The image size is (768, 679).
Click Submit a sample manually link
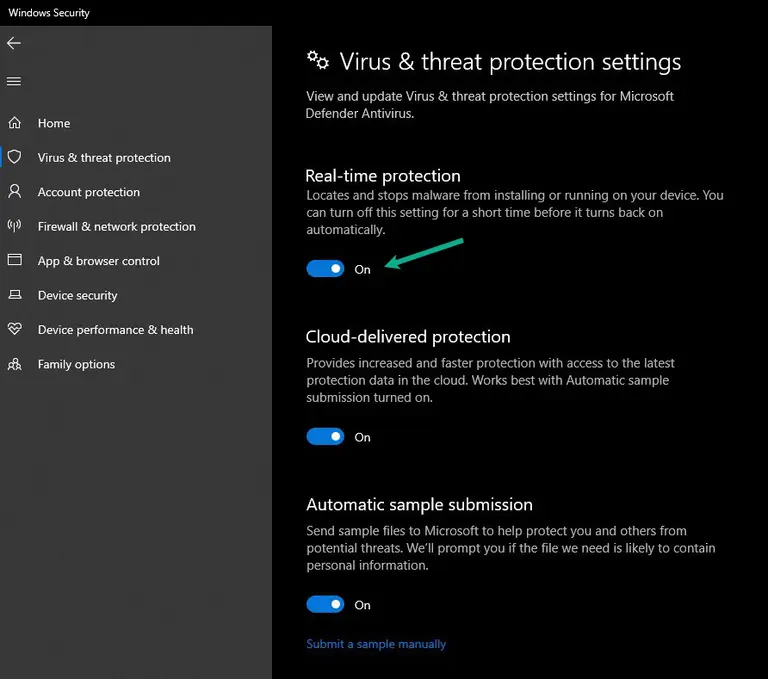pos(376,644)
